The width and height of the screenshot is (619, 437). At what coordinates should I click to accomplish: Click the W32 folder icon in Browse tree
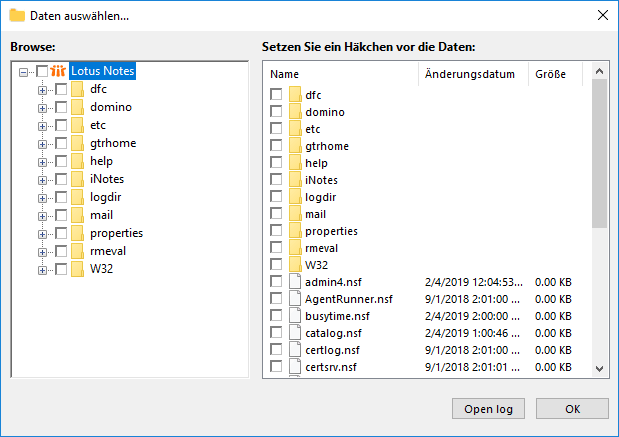[x=77, y=269]
